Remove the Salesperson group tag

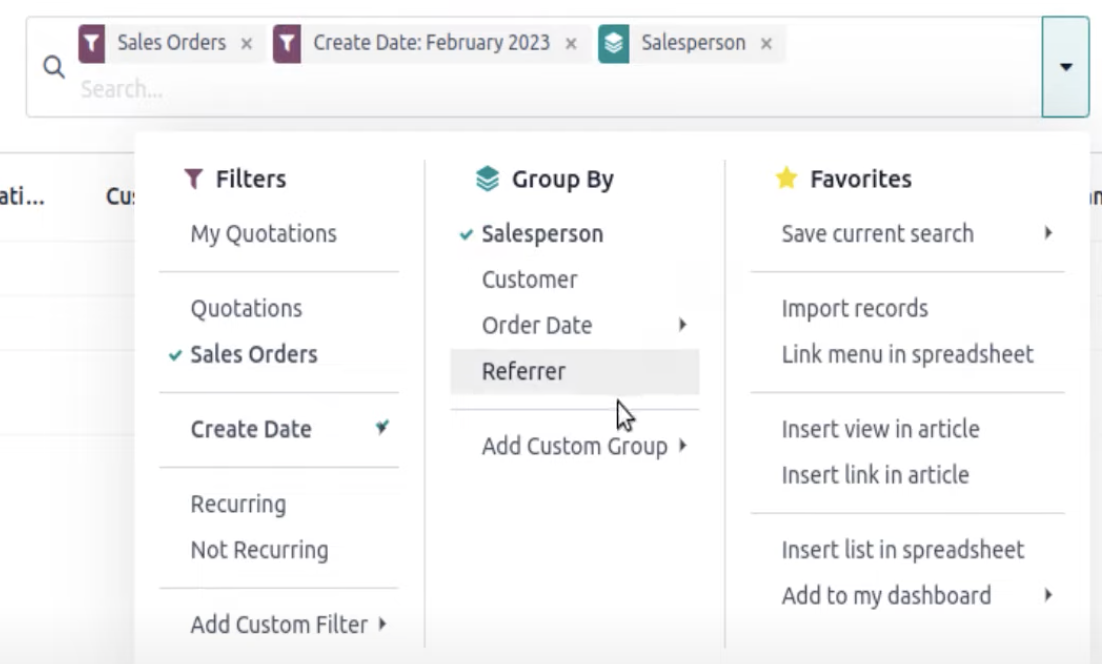766,44
